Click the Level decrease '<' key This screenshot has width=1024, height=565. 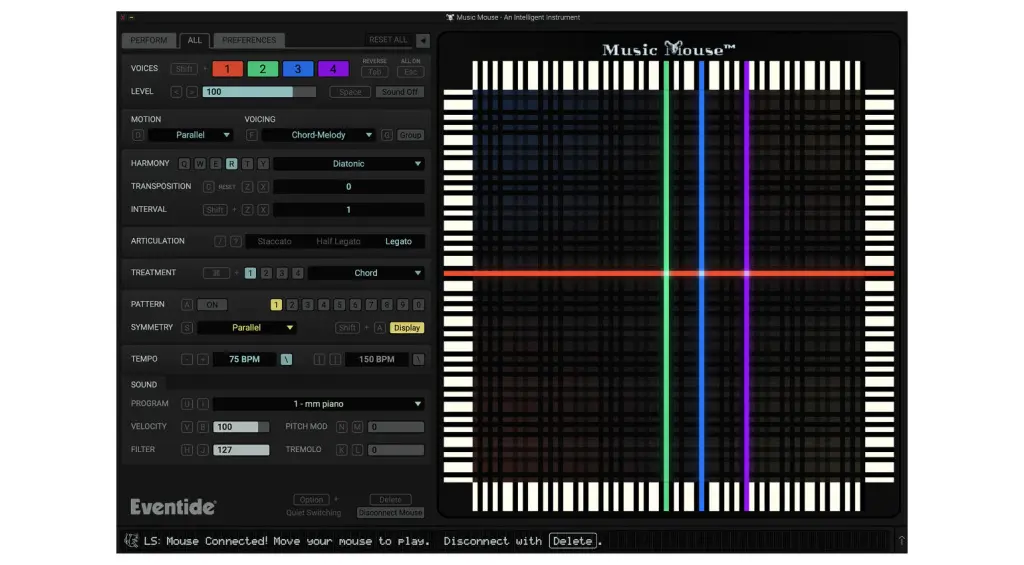(x=176, y=92)
